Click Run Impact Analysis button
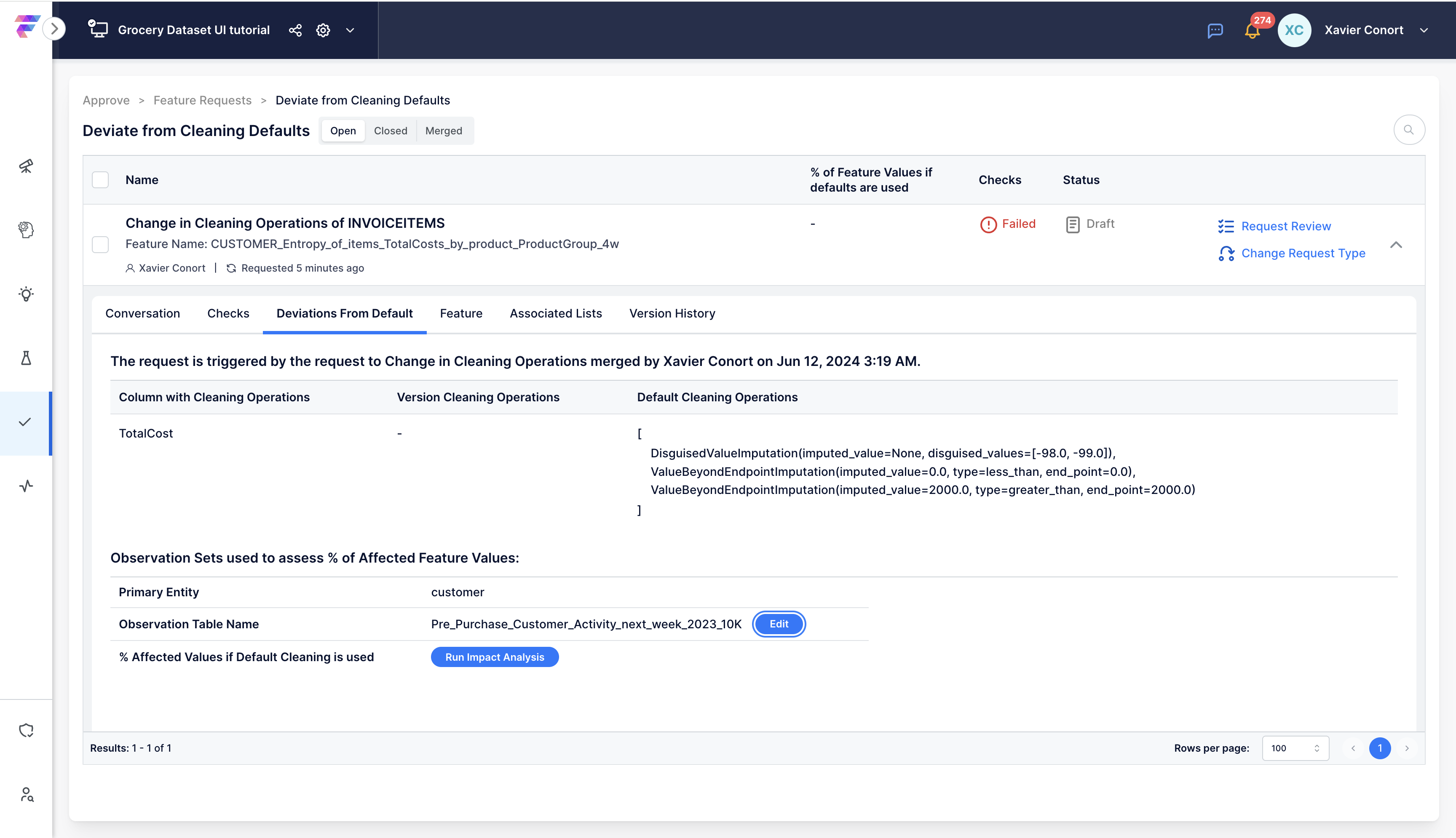This screenshot has height=838, width=1456. [495, 657]
